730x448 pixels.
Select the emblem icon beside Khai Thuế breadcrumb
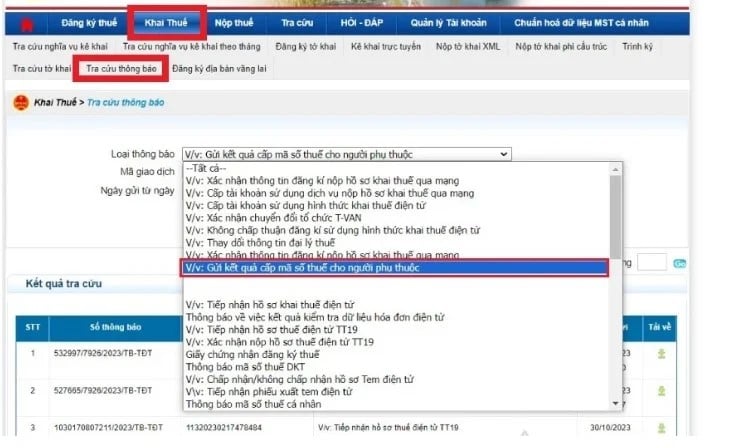tap(21, 102)
